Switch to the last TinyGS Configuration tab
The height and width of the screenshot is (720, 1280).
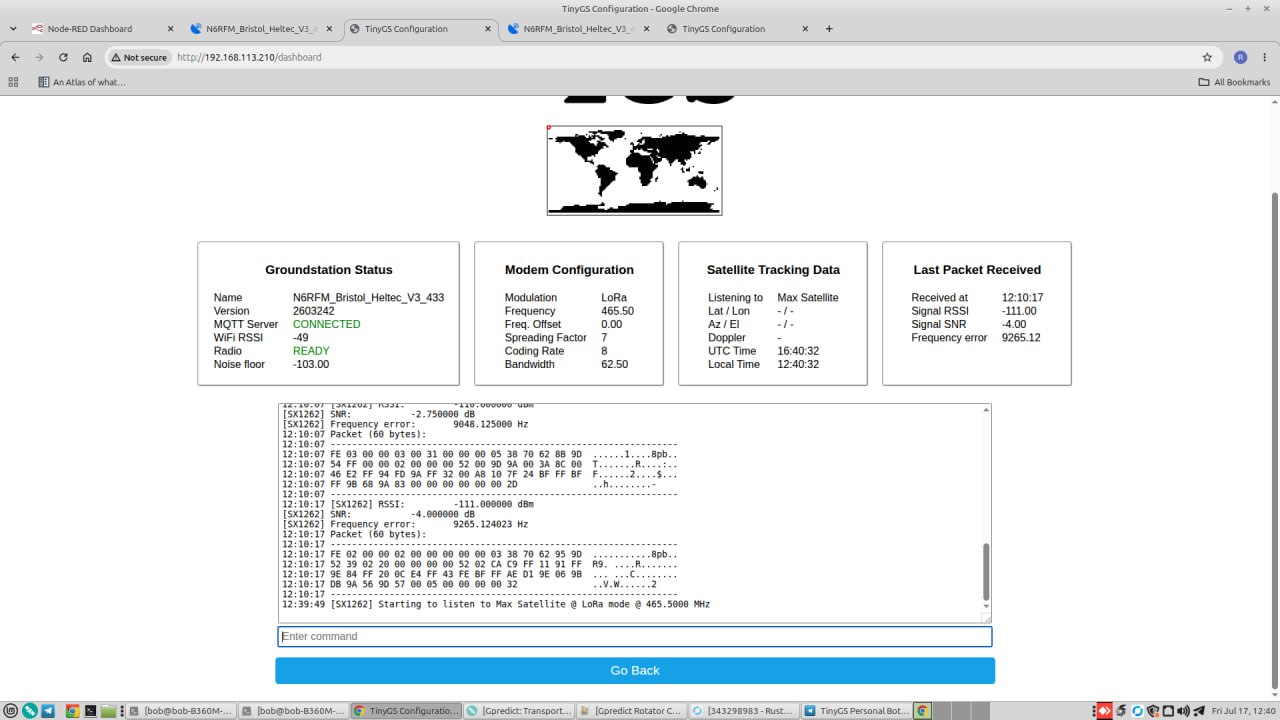(x=724, y=29)
